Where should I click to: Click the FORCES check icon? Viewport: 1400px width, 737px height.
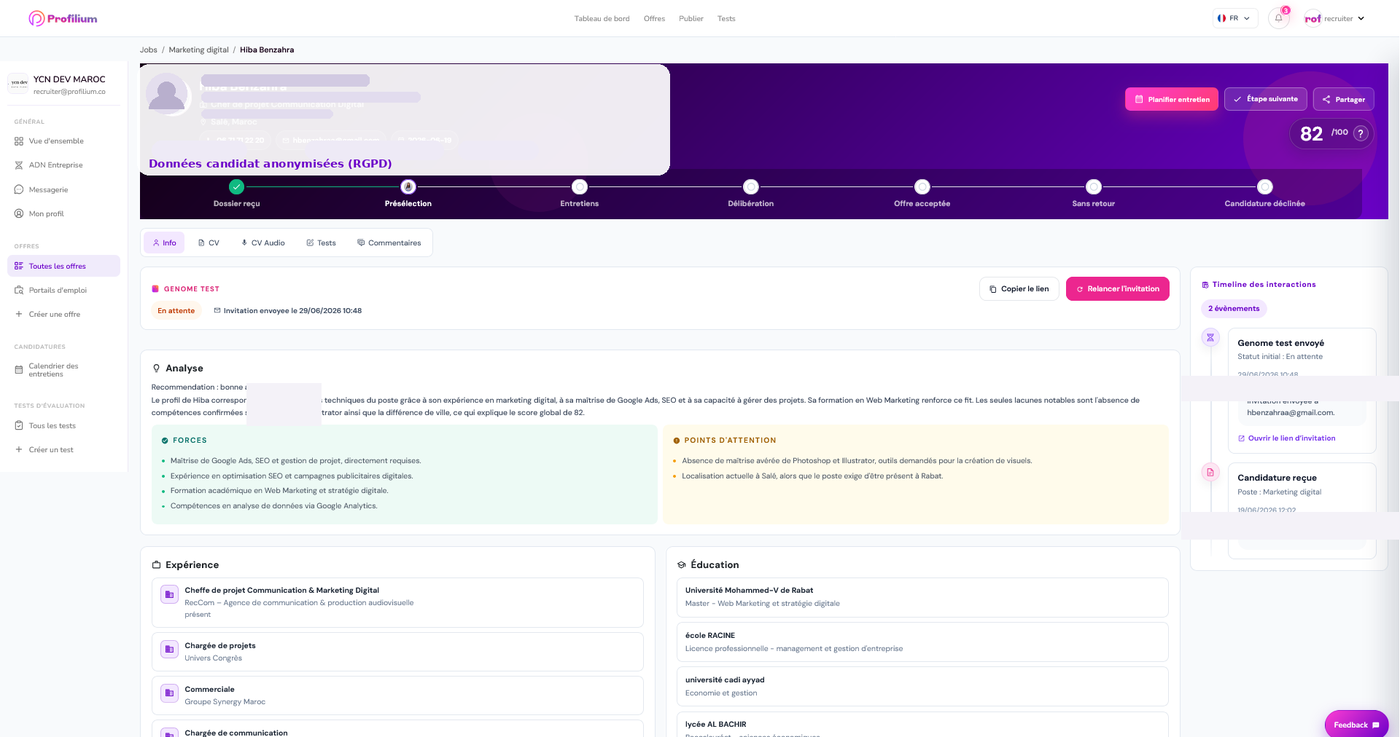(165, 440)
